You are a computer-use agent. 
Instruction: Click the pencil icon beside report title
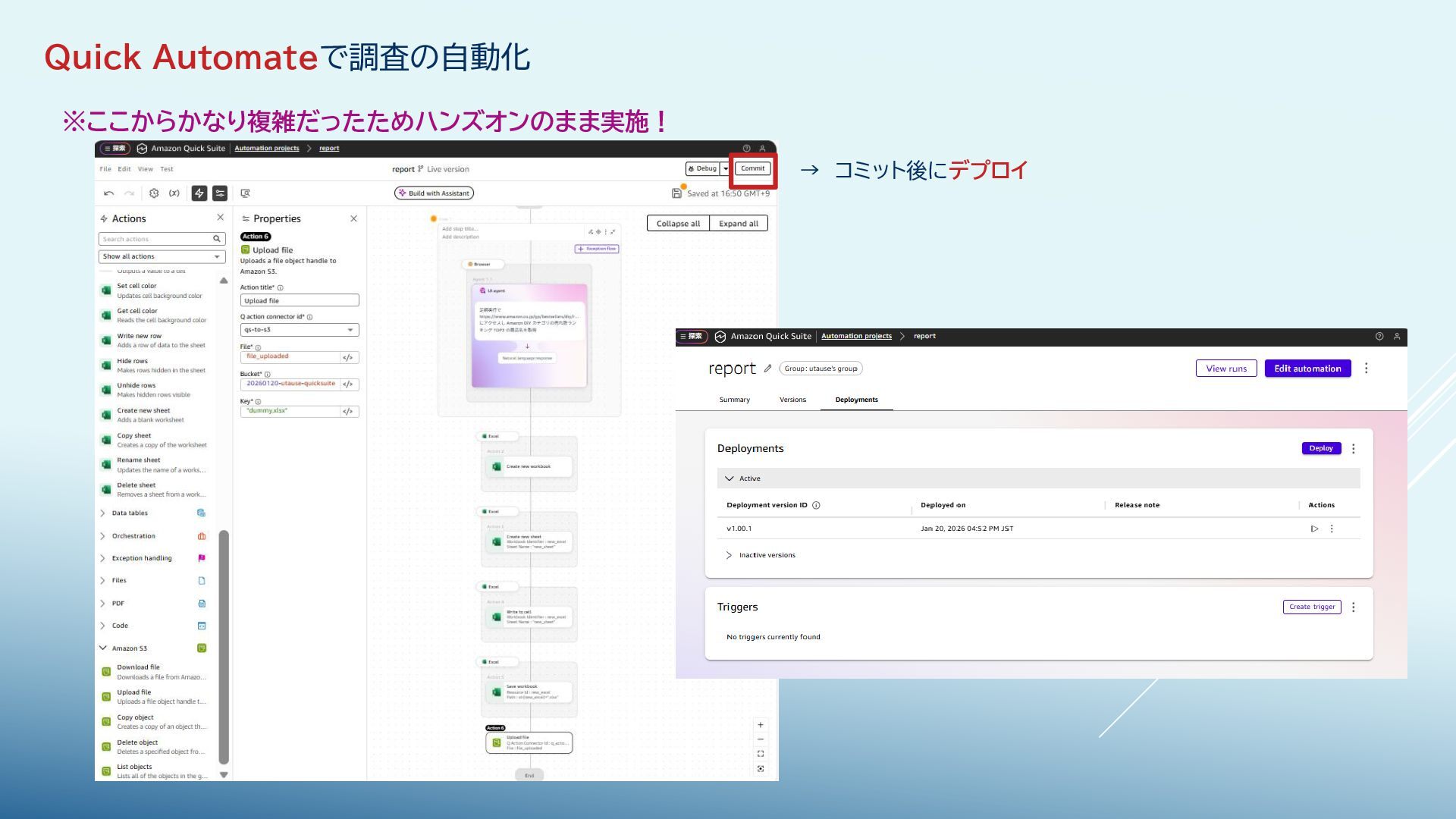(767, 369)
